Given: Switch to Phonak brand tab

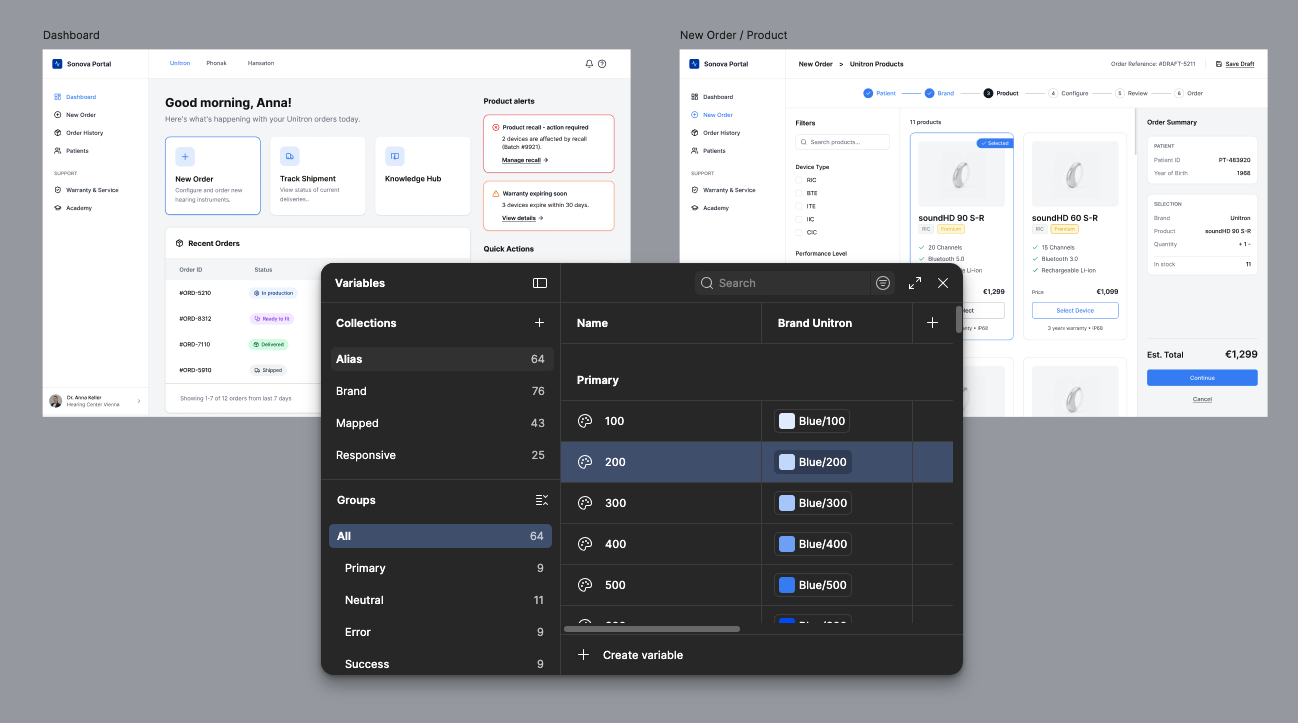Looking at the screenshot, I should 216,63.
